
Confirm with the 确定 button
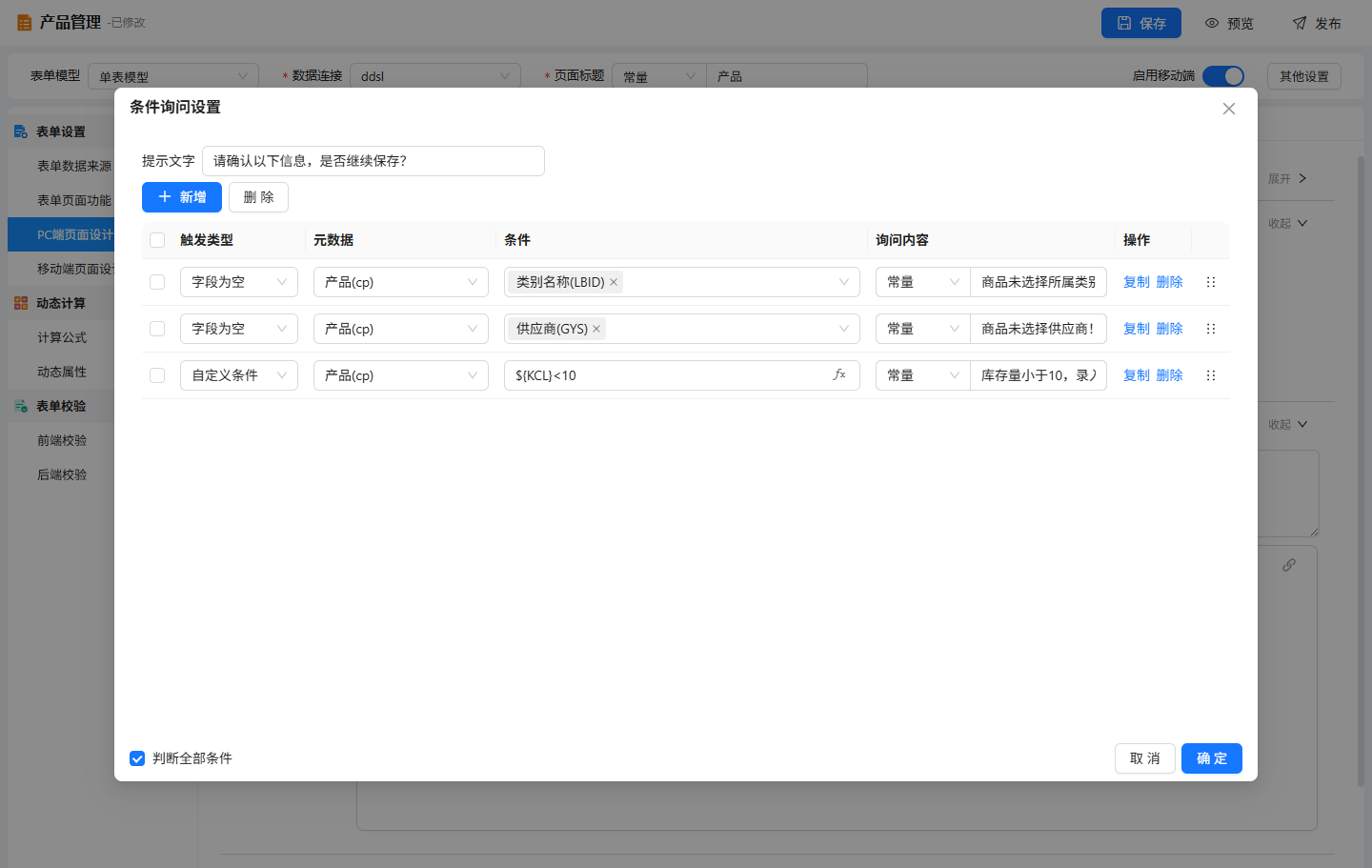point(1212,758)
